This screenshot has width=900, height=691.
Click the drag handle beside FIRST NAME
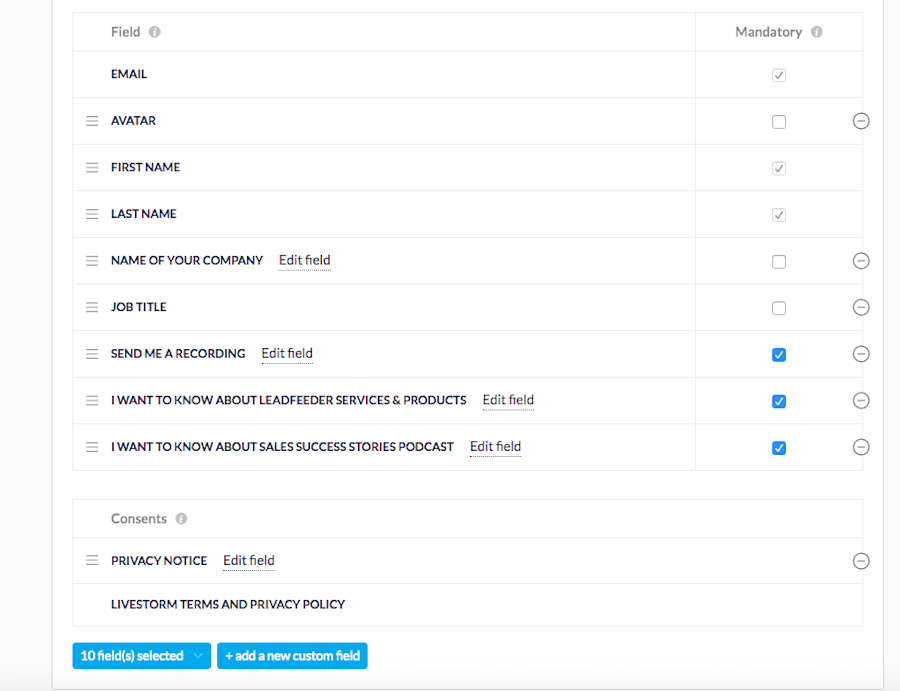92,167
